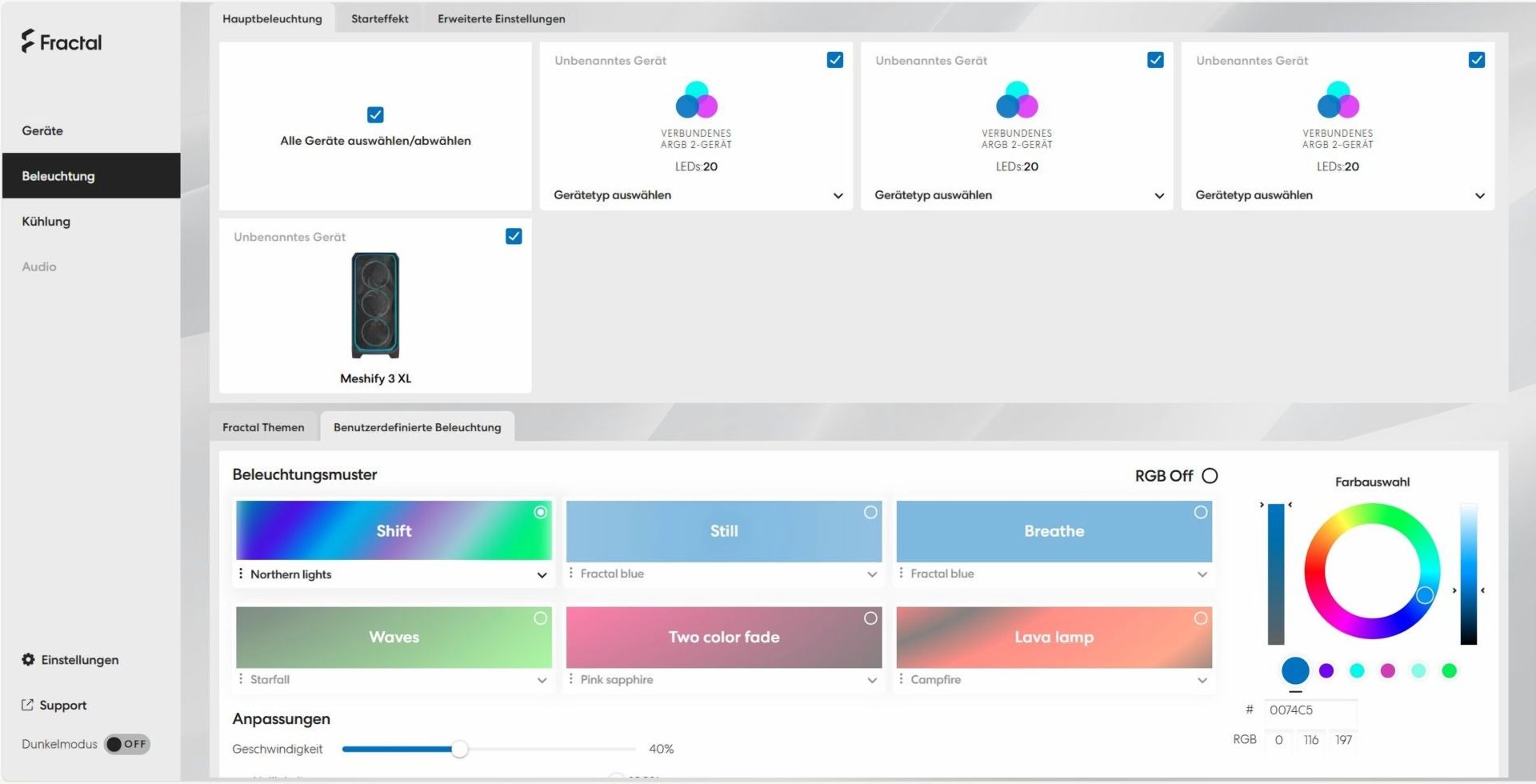
Task: Open the Starfall theme dropdown
Action: [542, 680]
